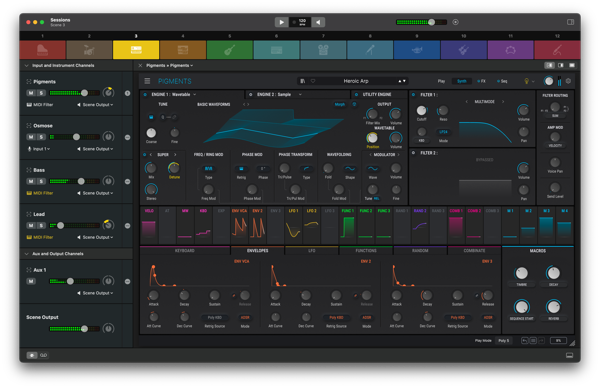Image resolution: width=600 pixels, height=388 pixels.
Task: Toggle the right sidebar panel icon
Action: click(570, 22)
